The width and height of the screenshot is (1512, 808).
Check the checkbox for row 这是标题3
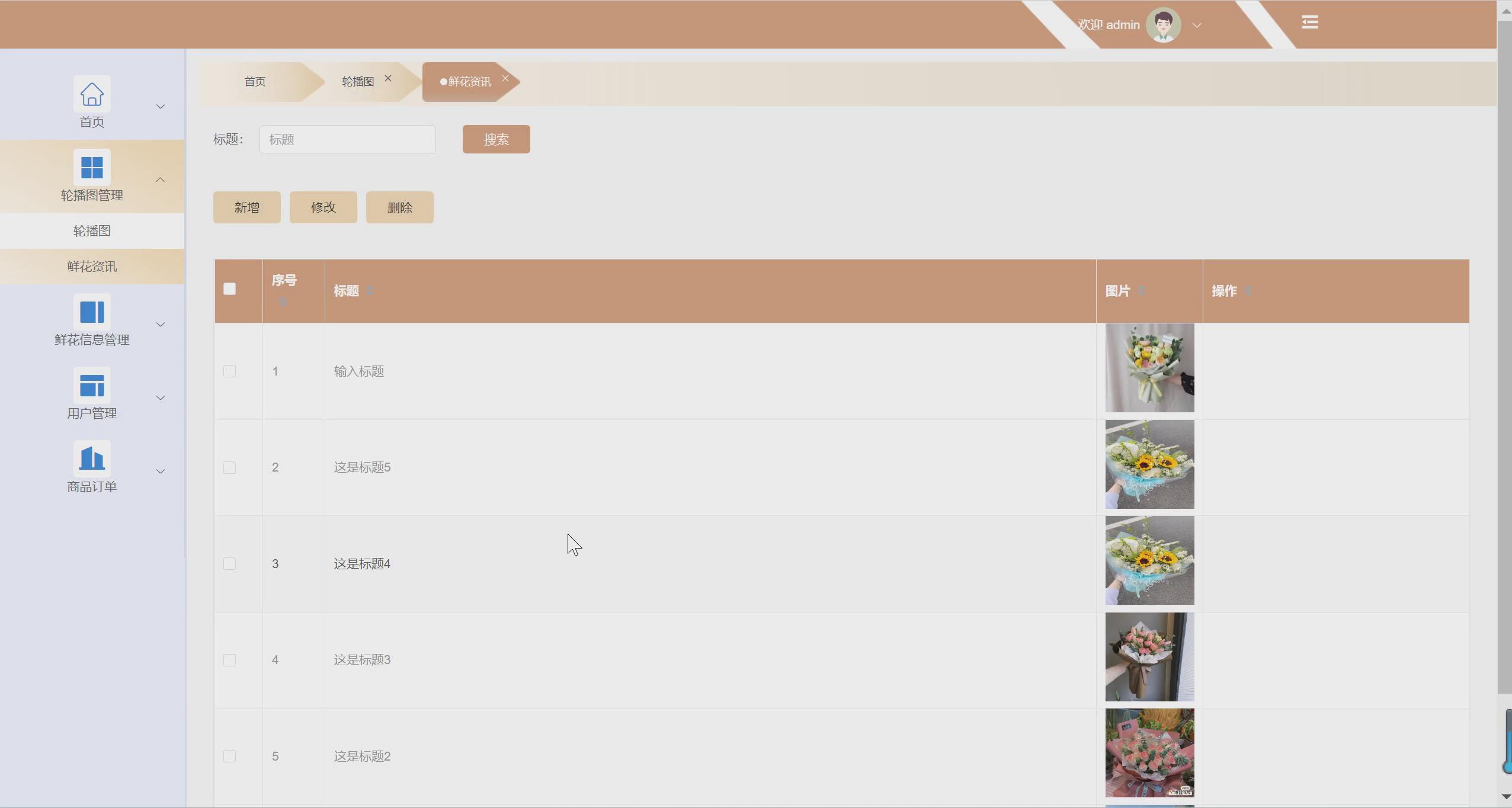pos(229,660)
